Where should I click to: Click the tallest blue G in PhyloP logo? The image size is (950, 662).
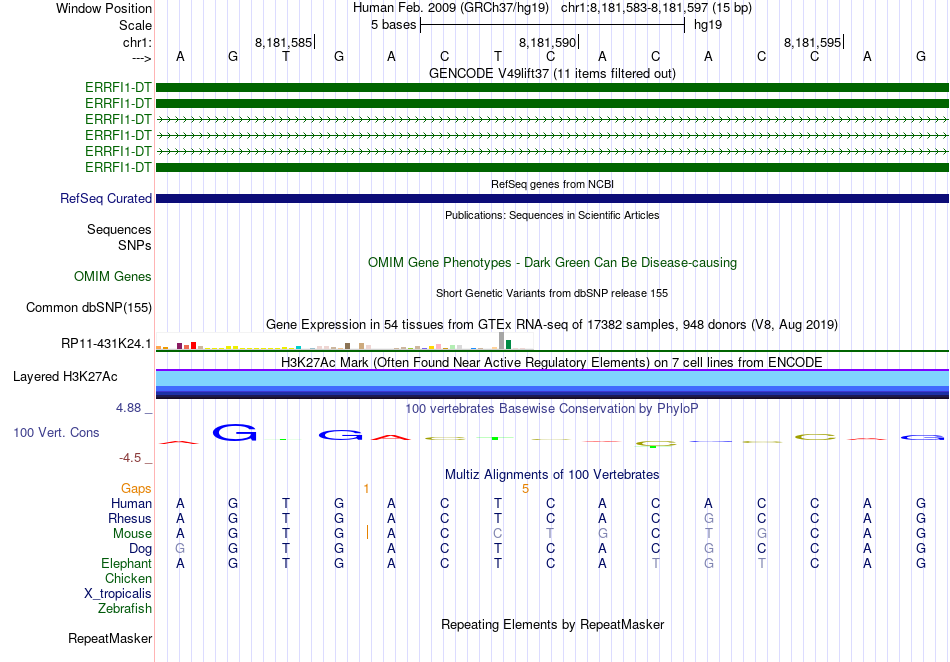coord(235,432)
